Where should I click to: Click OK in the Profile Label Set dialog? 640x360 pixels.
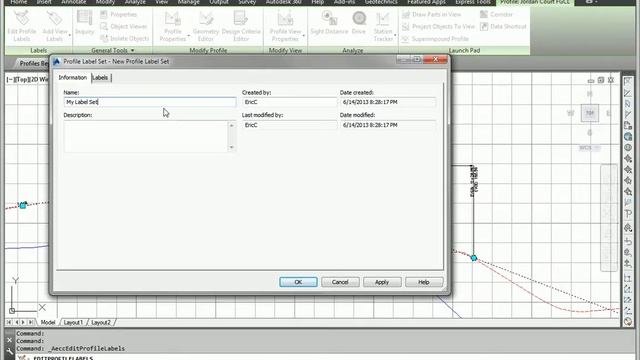[298, 282]
